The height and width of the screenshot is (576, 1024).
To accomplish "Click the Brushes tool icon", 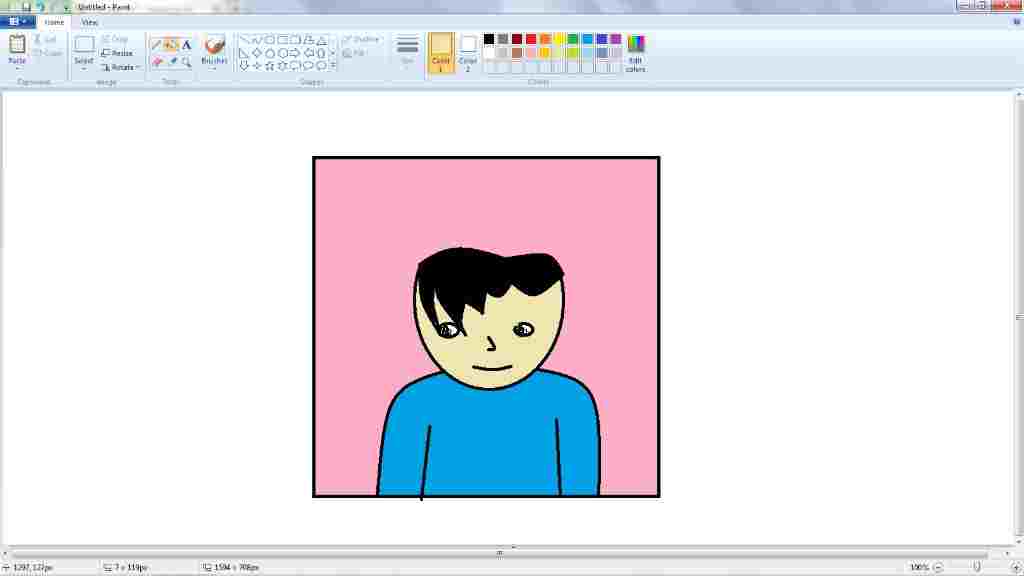I will pos(214,45).
